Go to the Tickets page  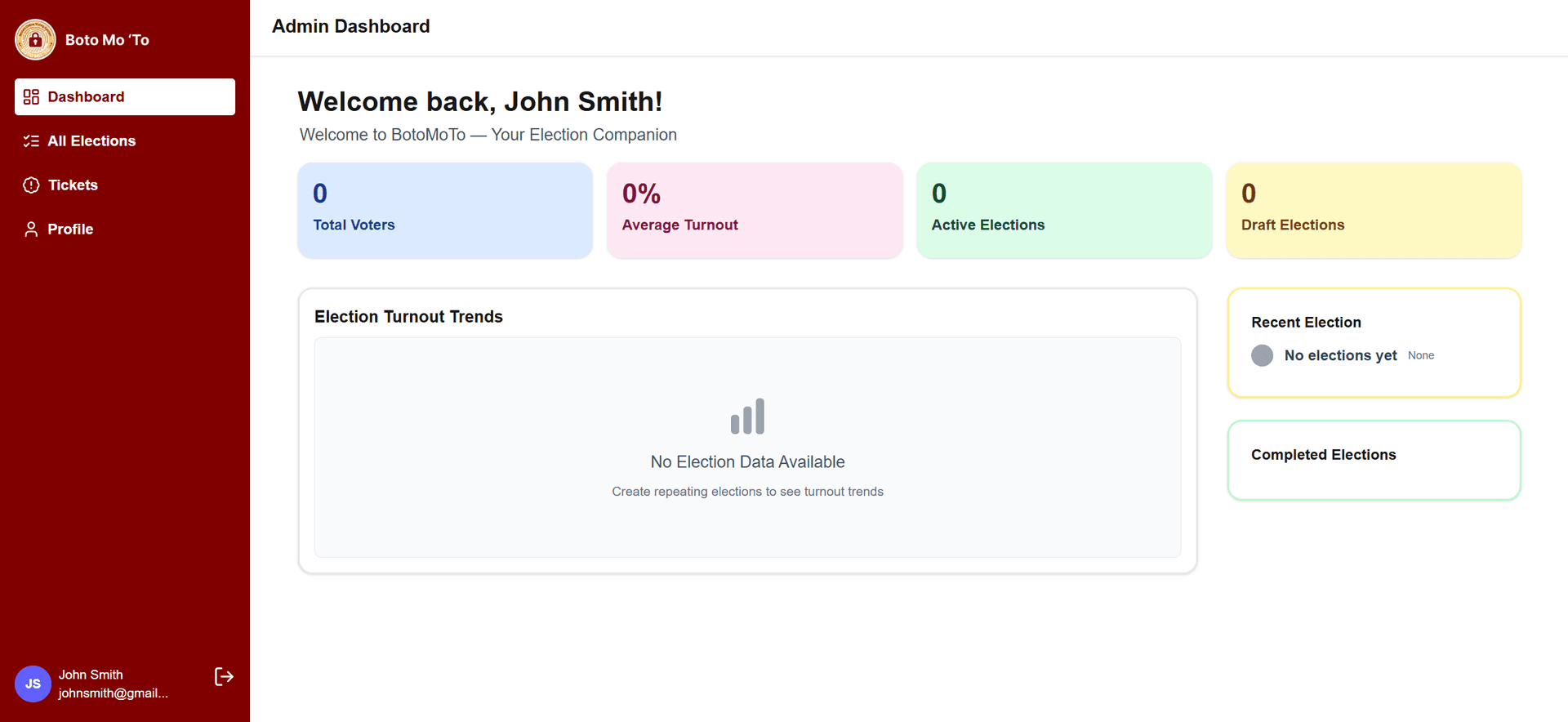coord(73,185)
